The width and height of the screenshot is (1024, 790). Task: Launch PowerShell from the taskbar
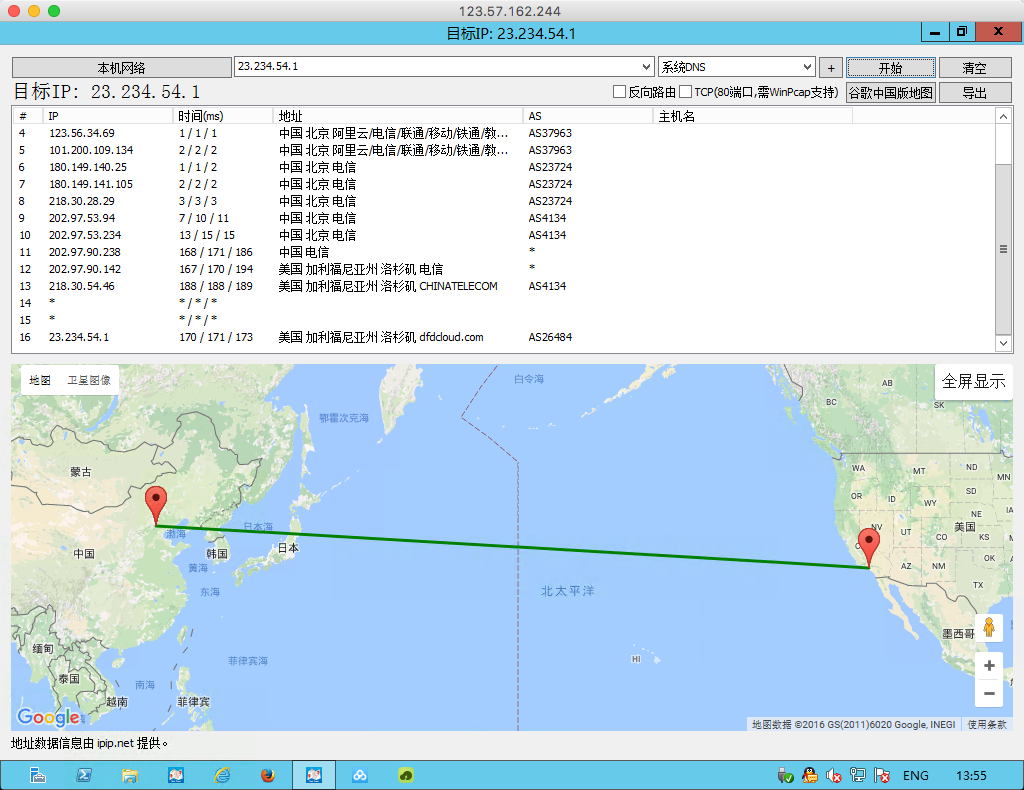point(85,775)
